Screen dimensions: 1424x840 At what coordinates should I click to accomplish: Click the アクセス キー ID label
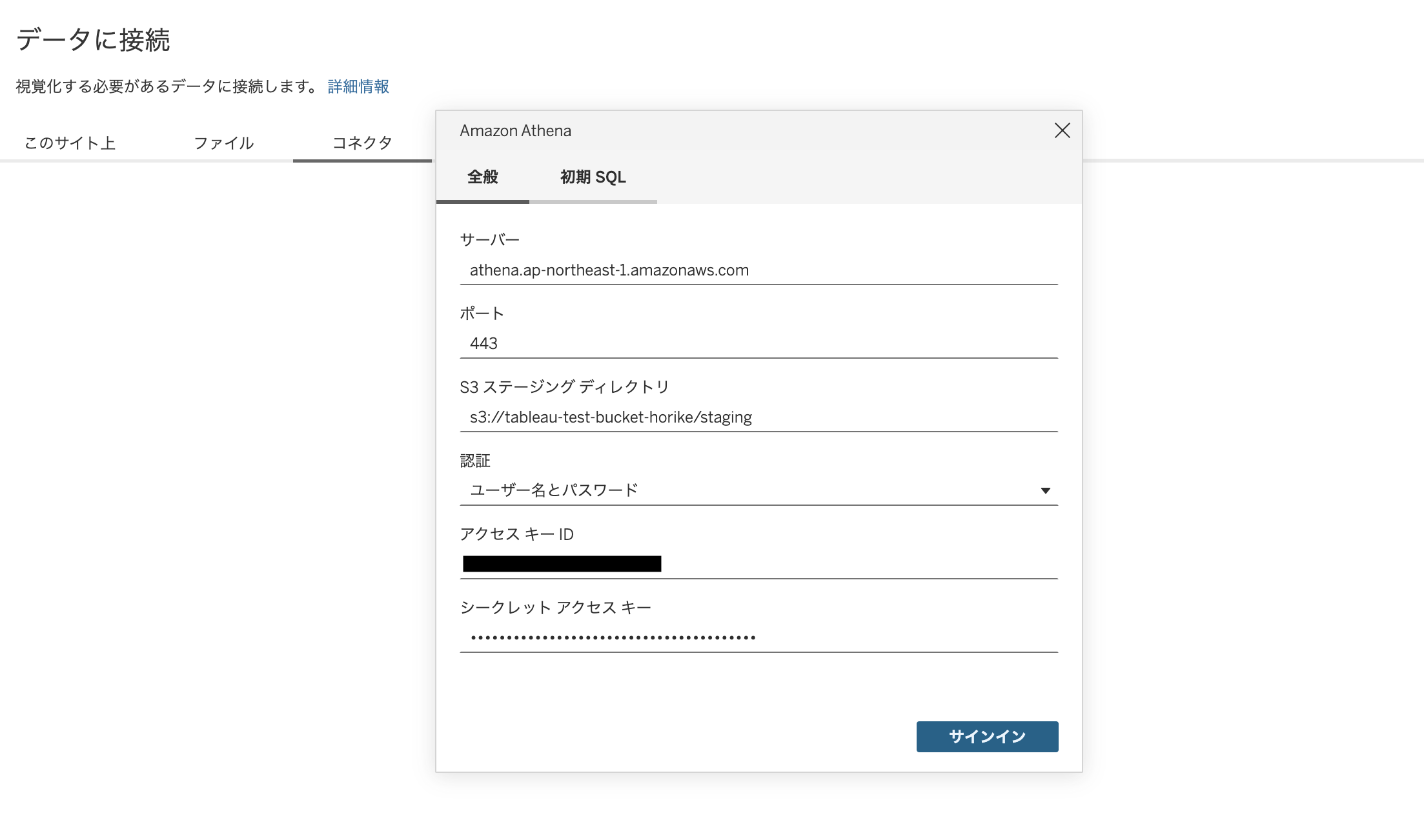(x=516, y=534)
